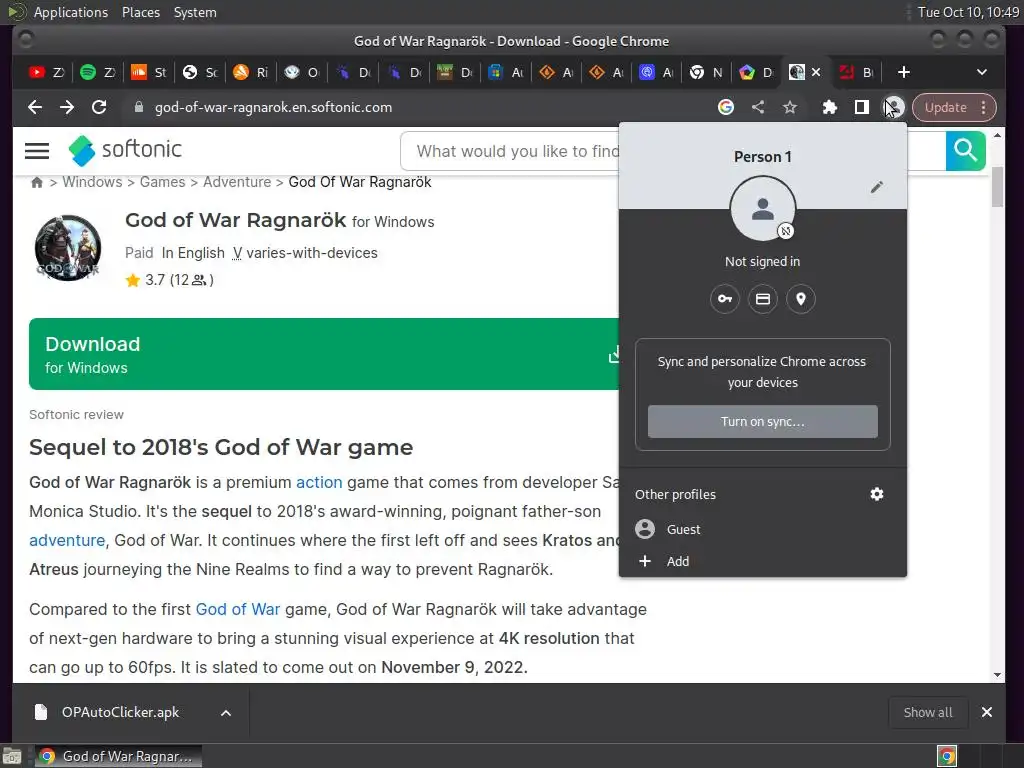
Task: Select the Guest profile
Action: [x=763, y=529]
